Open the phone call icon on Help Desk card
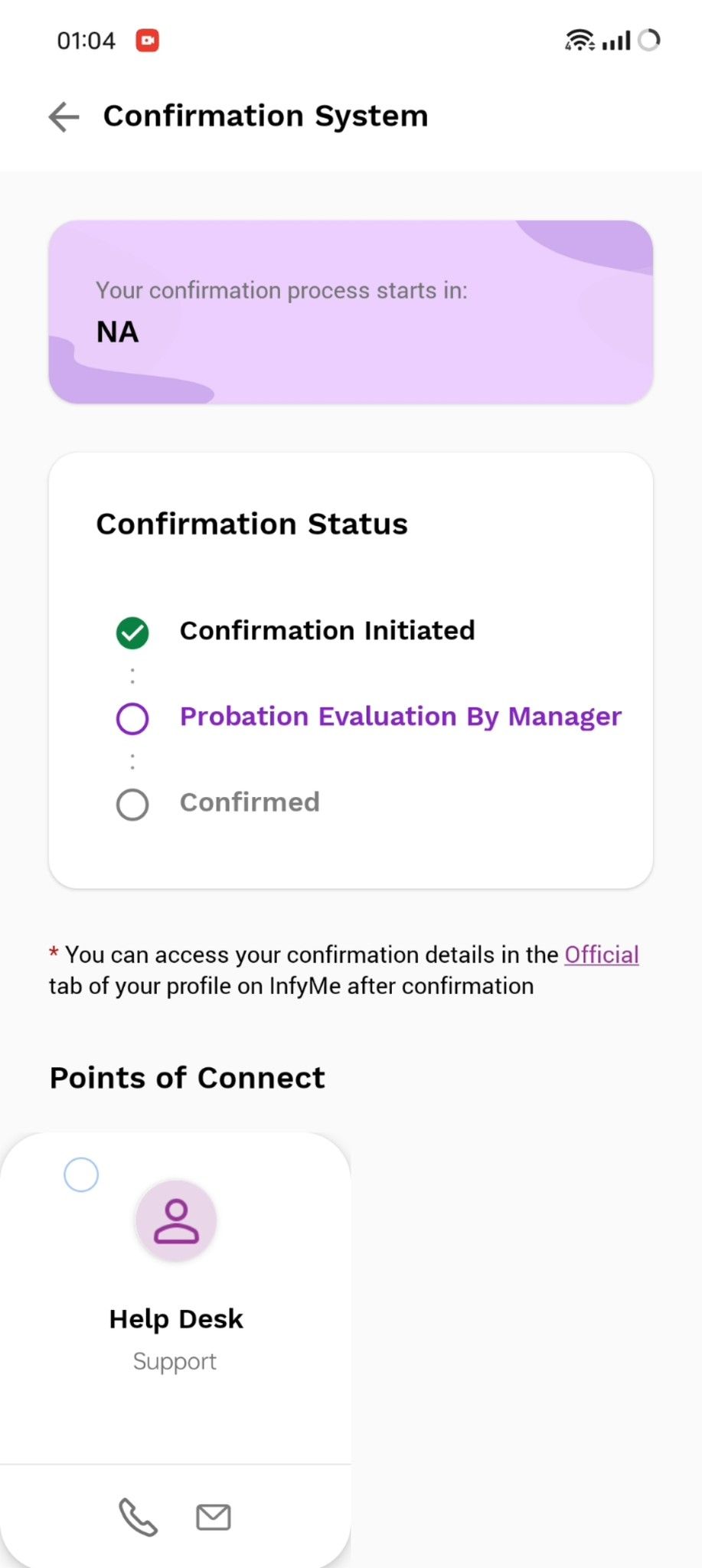702x1568 pixels. (x=137, y=1517)
